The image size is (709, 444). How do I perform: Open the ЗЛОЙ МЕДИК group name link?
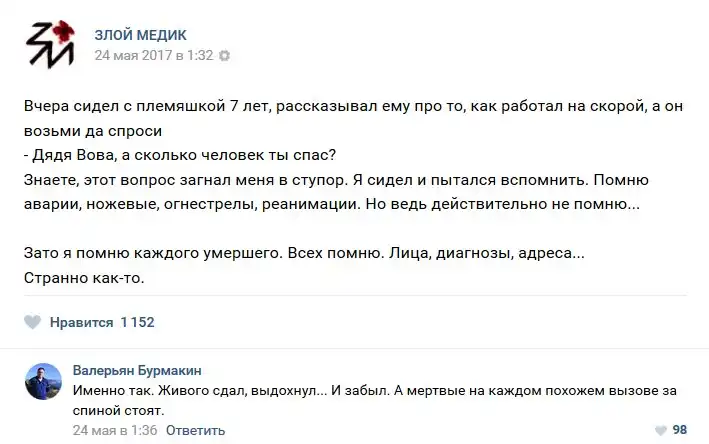click(140, 35)
